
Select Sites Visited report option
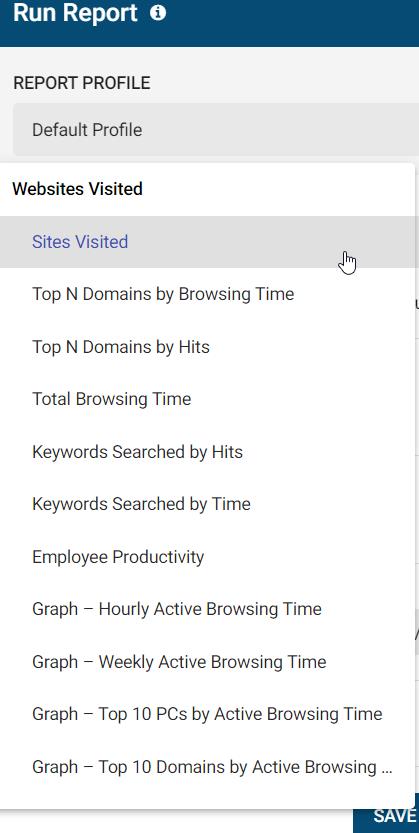[x=207, y=242]
